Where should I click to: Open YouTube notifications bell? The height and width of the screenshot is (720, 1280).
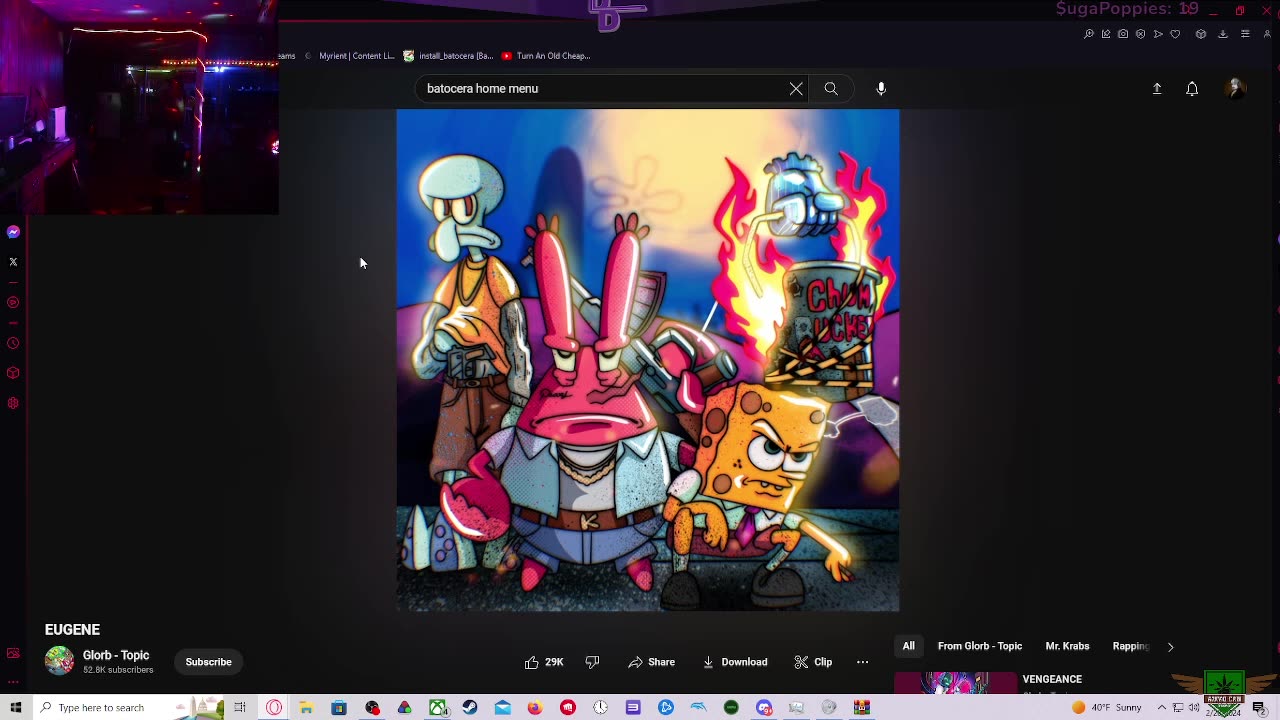click(x=1192, y=89)
